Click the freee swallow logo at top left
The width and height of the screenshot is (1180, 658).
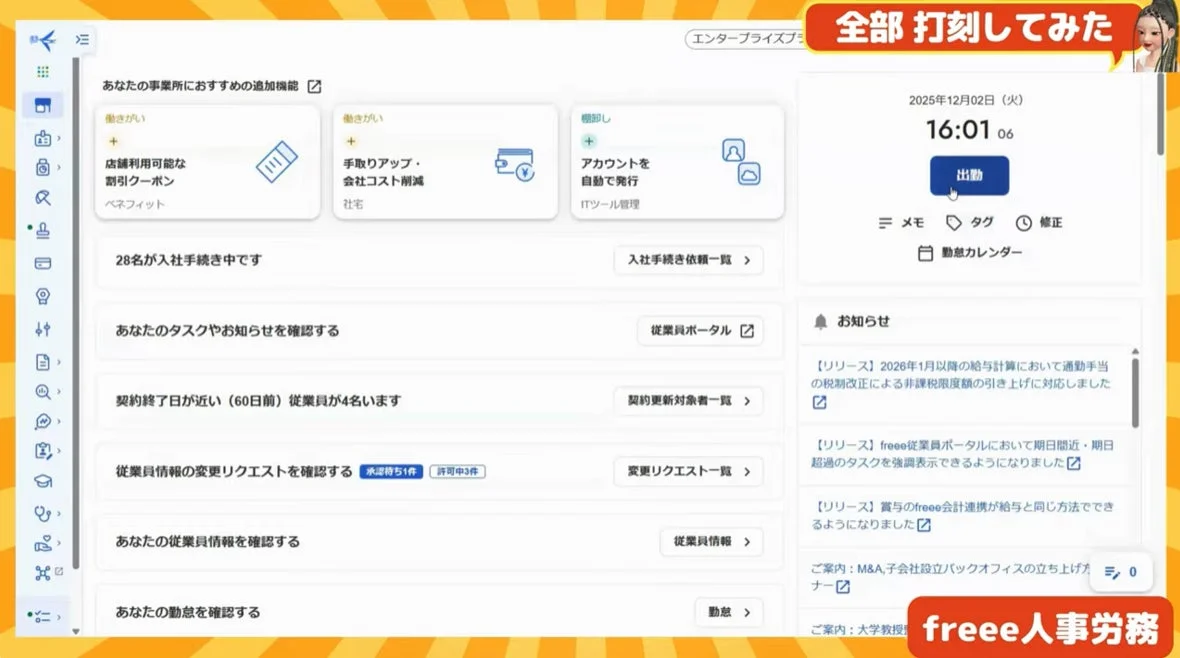click(x=43, y=40)
